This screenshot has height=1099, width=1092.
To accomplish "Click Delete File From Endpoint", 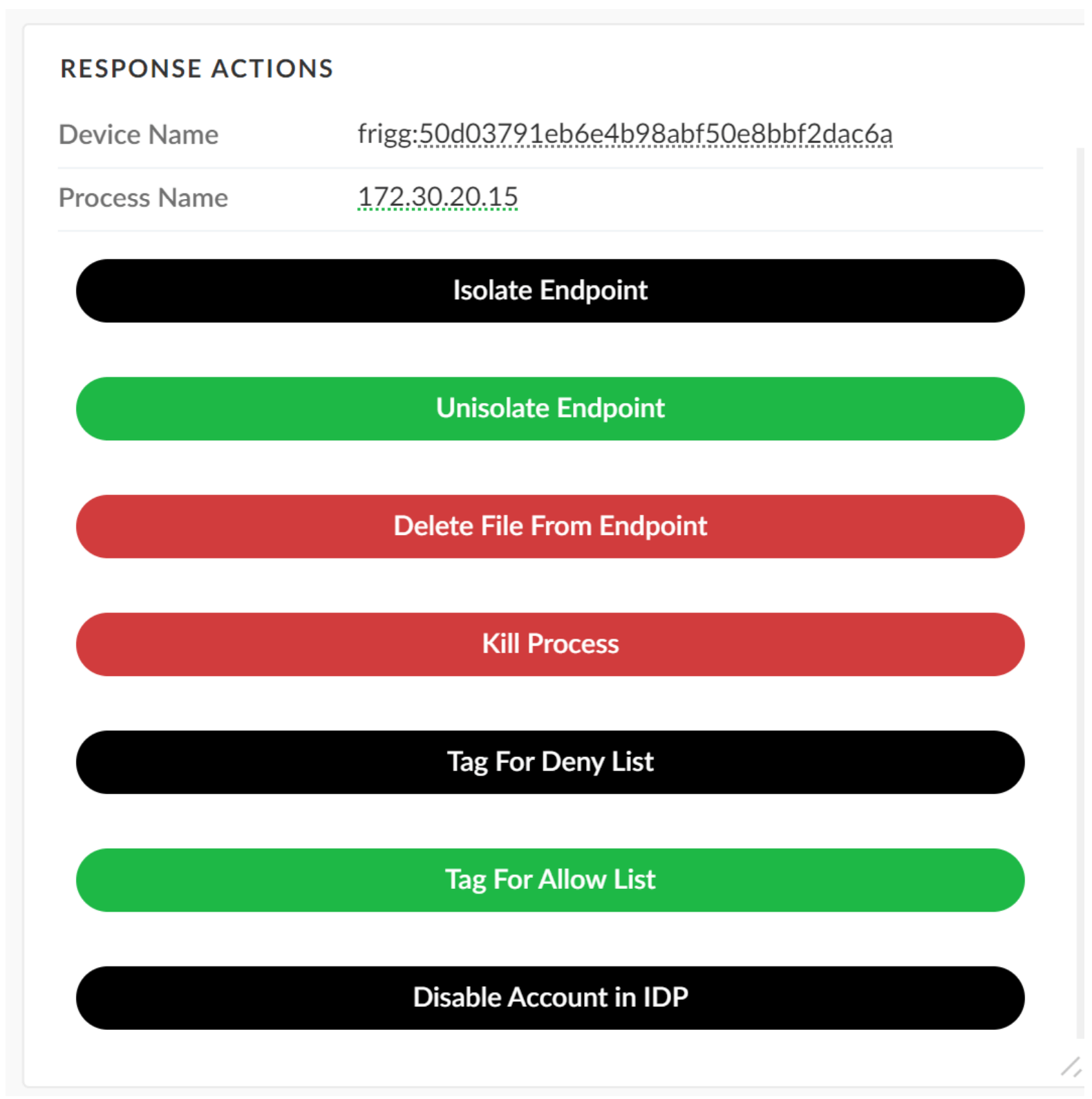I will [550, 527].
